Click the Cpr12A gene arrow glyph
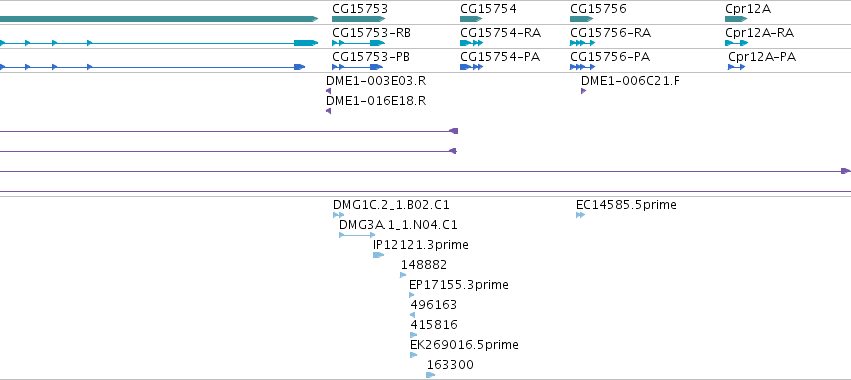 pos(736,19)
